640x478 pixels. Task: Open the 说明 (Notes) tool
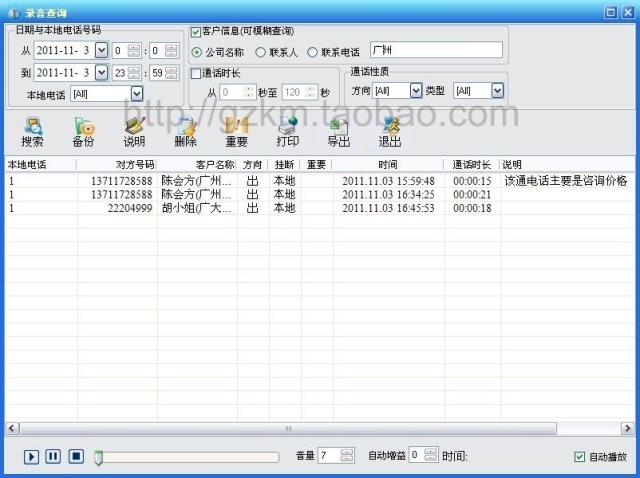pyautogui.click(x=134, y=130)
